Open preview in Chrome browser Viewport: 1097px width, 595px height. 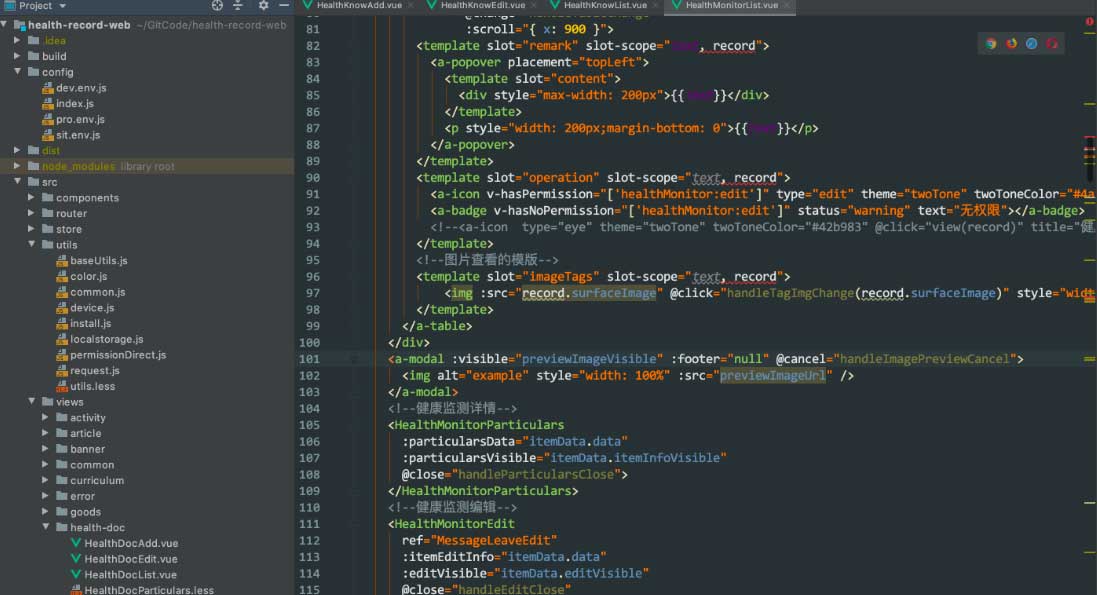pos(991,43)
